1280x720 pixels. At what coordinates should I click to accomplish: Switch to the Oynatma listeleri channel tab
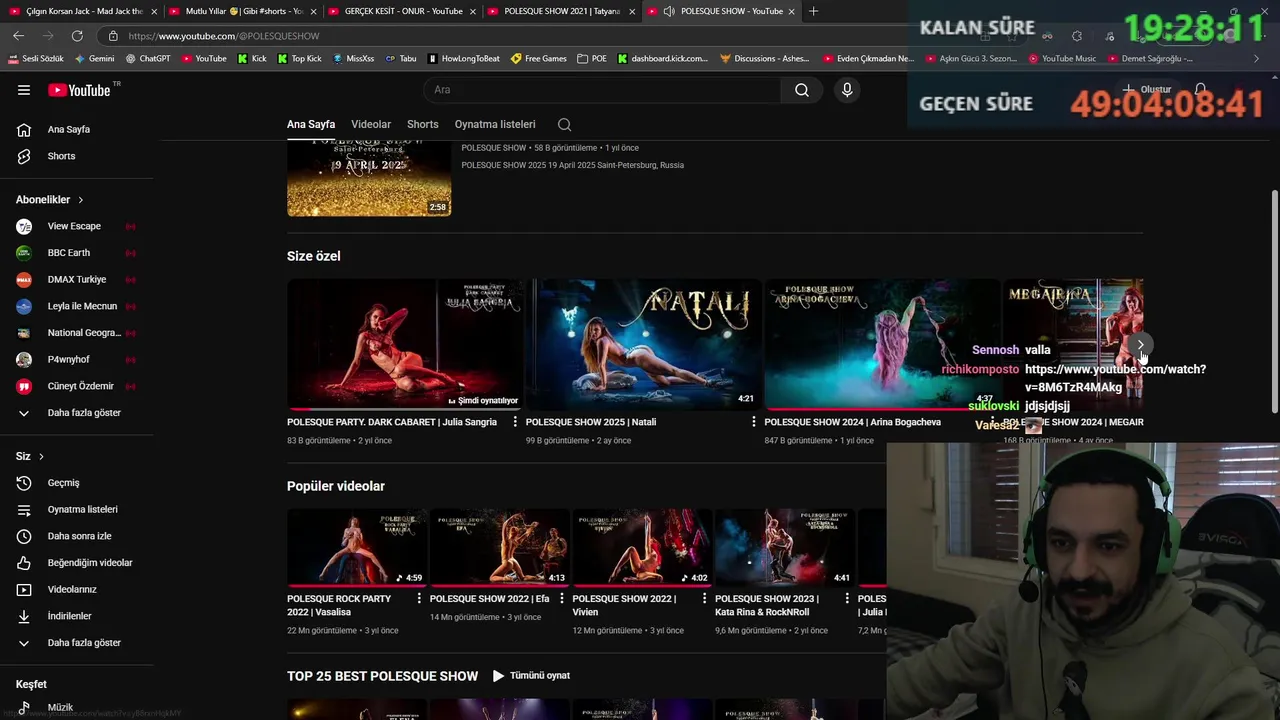495,125
